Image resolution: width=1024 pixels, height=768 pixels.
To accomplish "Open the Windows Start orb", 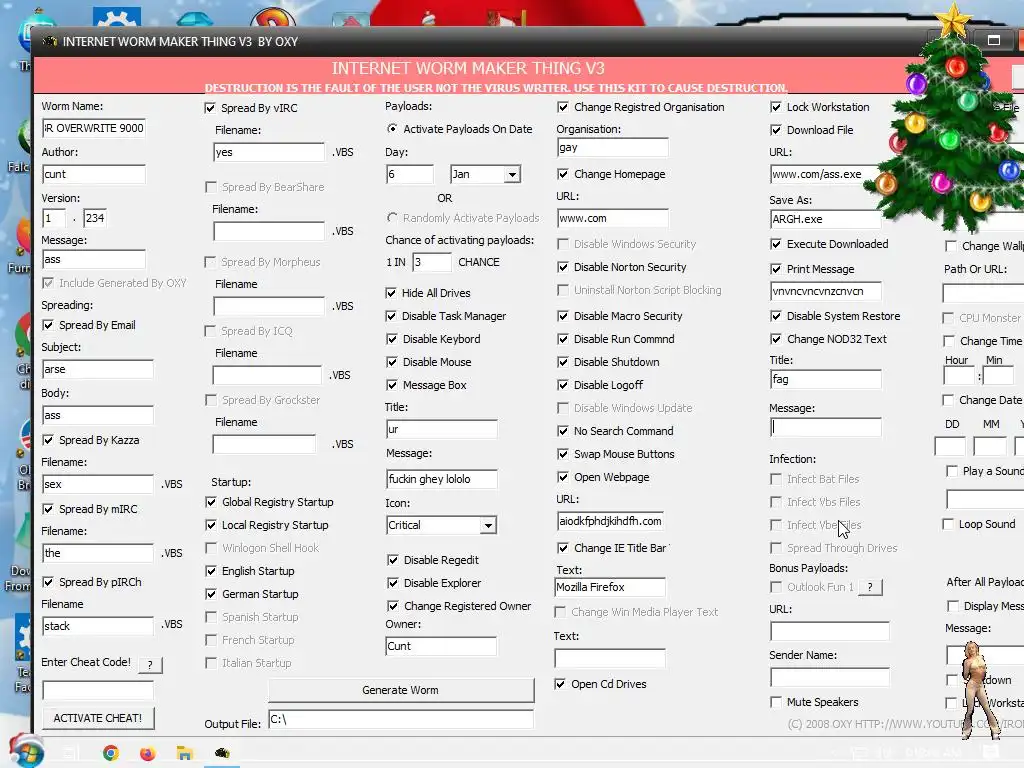I will [26, 752].
